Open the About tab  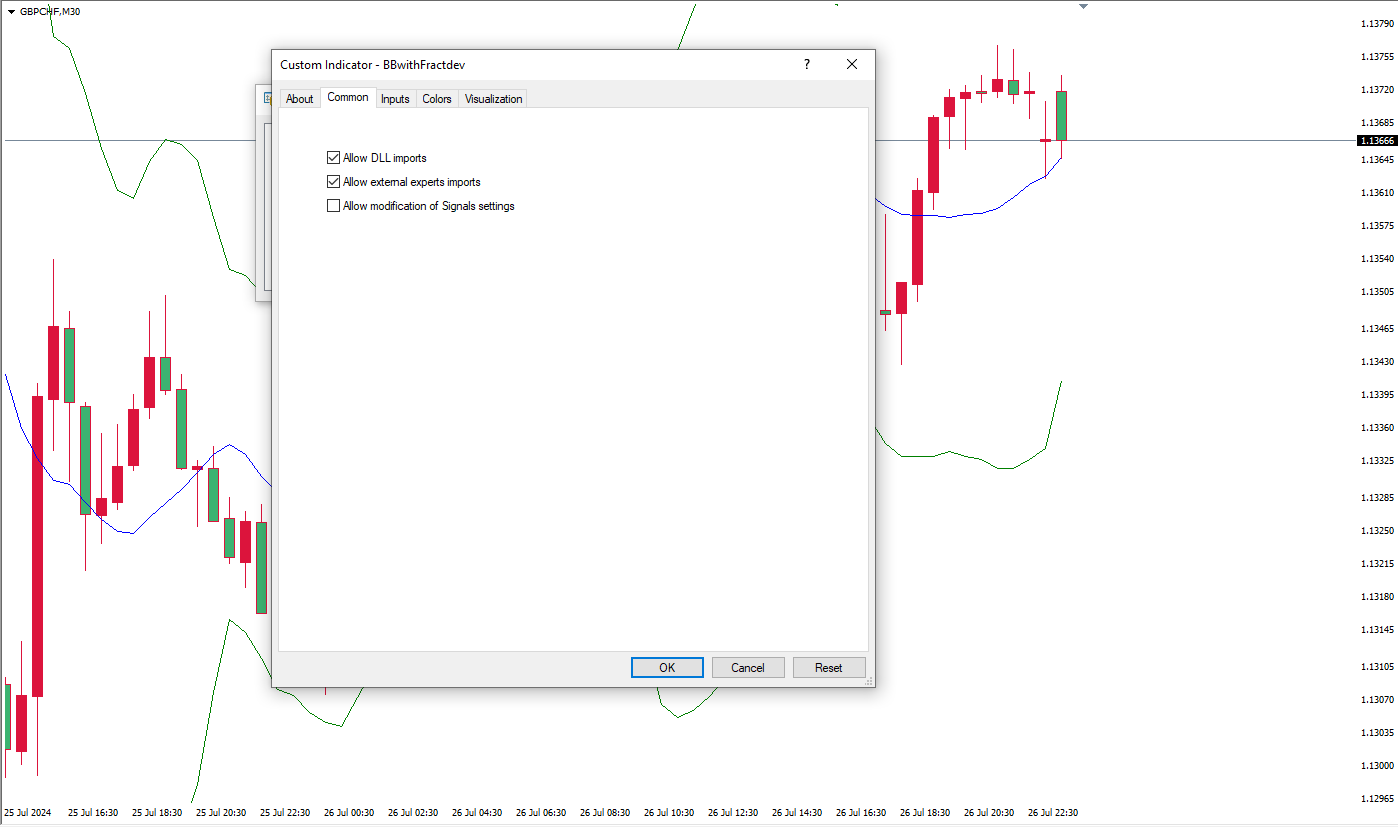pyautogui.click(x=299, y=99)
